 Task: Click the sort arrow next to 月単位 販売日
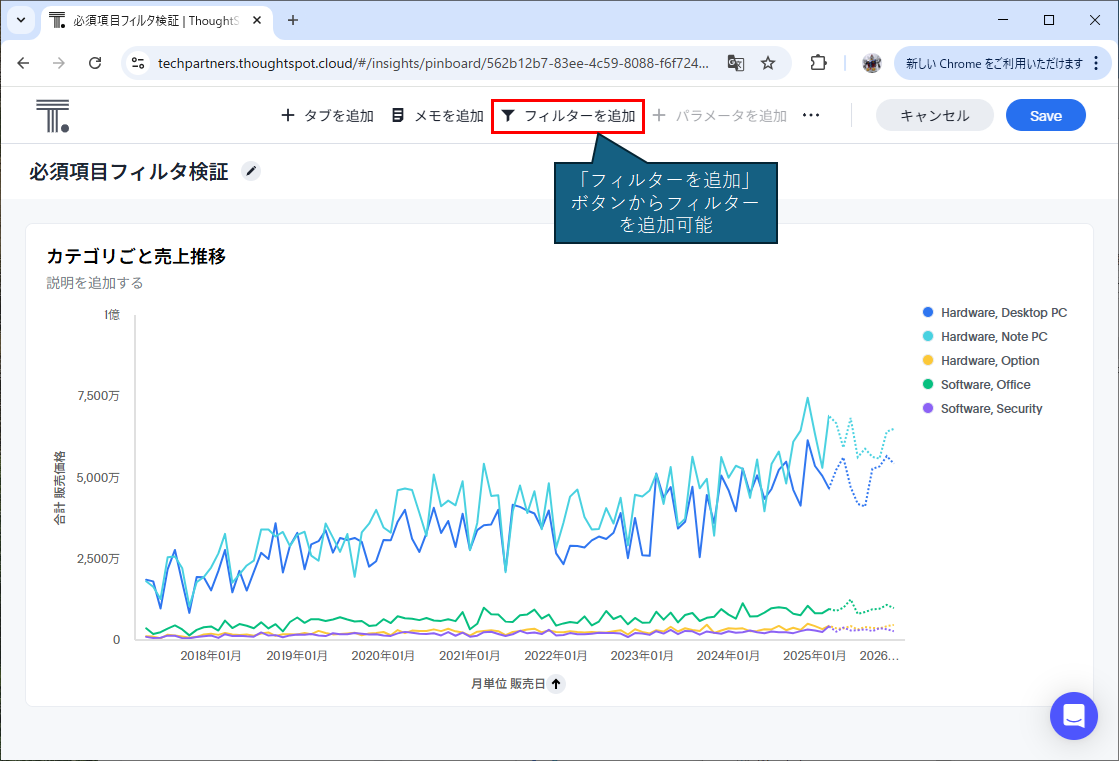point(557,684)
